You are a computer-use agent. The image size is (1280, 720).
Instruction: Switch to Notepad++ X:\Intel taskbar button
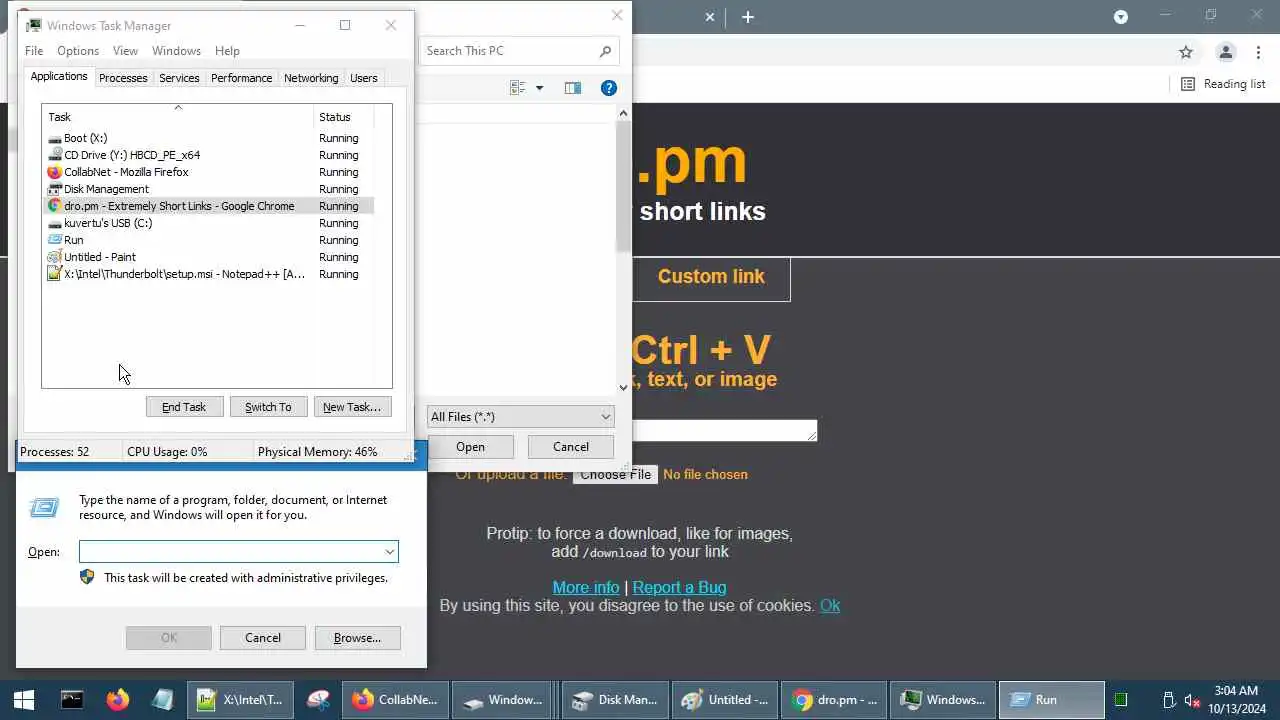(x=240, y=700)
